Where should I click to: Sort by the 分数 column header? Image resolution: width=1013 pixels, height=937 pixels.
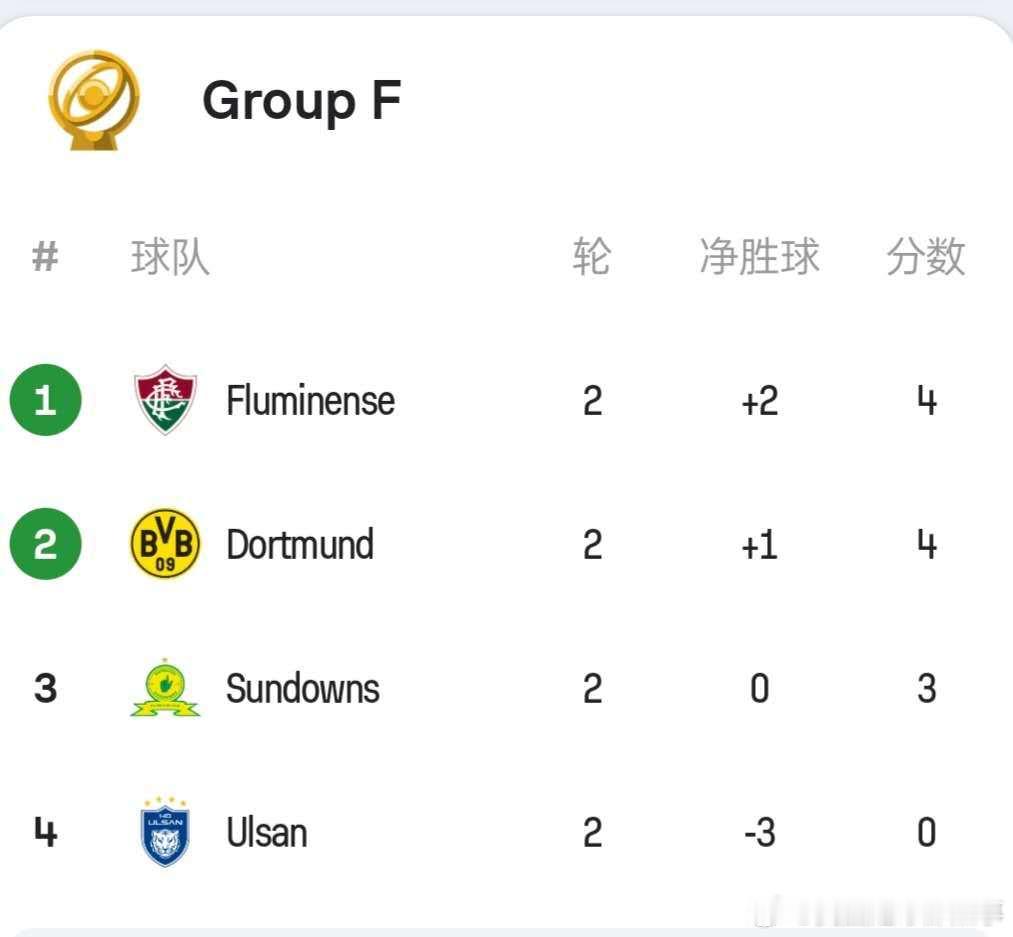926,257
